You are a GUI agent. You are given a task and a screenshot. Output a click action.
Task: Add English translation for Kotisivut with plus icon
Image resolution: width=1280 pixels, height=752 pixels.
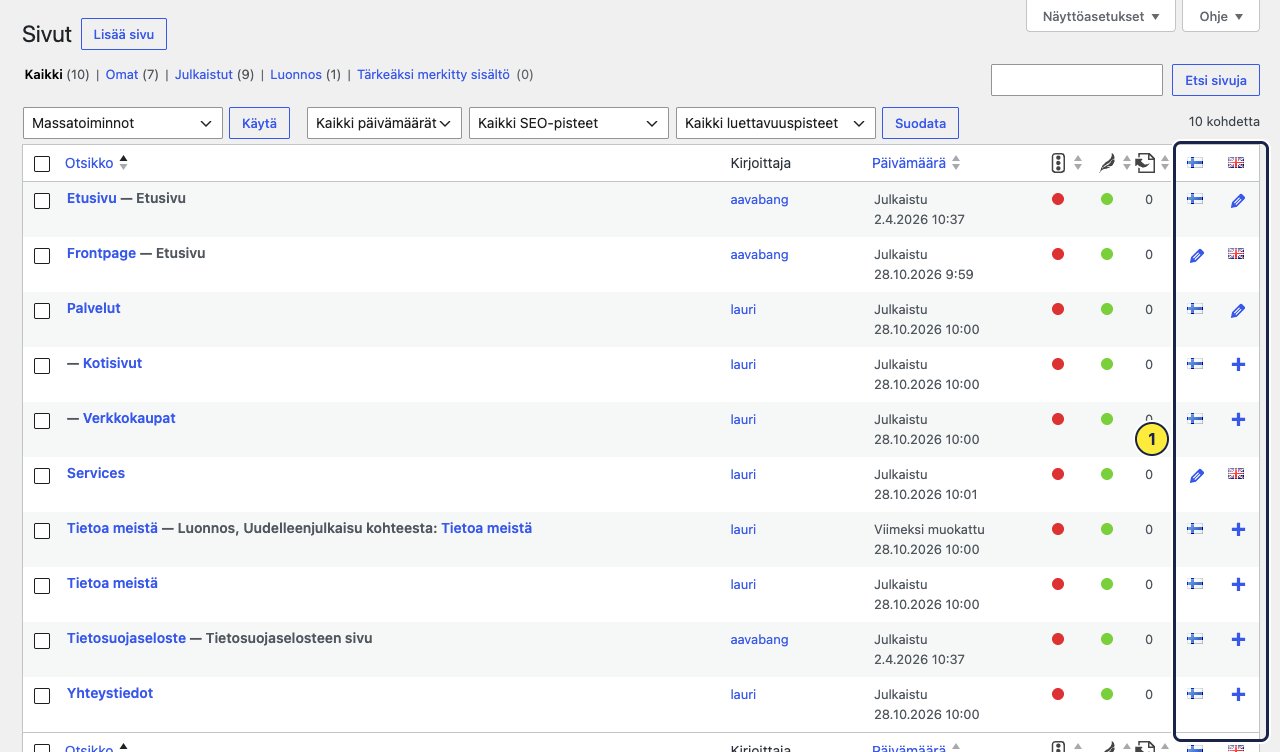pyautogui.click(x=1238, y=365)
